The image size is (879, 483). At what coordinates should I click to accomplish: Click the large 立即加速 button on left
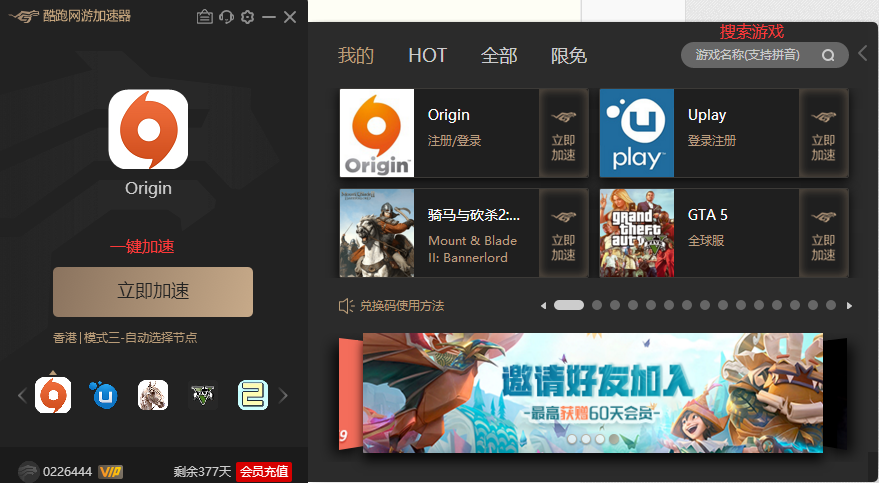(153, 292)
